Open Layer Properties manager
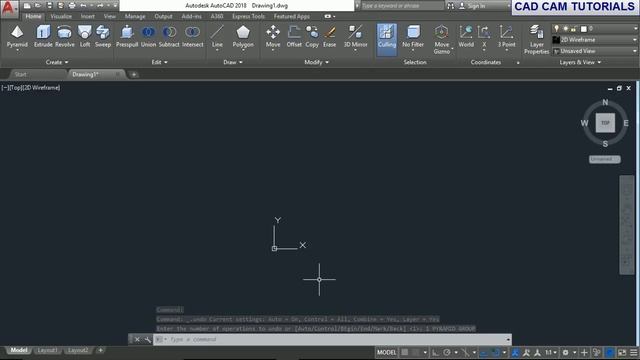The height and width of the screenshot is (360, 640). [x=536, y=39]
